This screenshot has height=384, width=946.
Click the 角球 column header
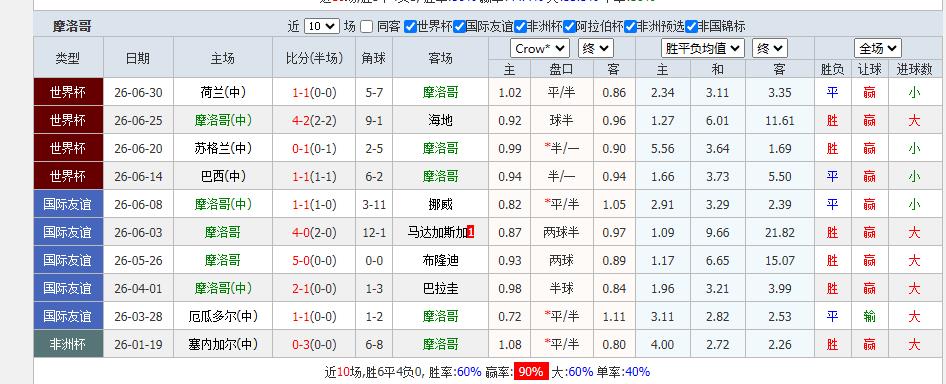click(373, 58)
